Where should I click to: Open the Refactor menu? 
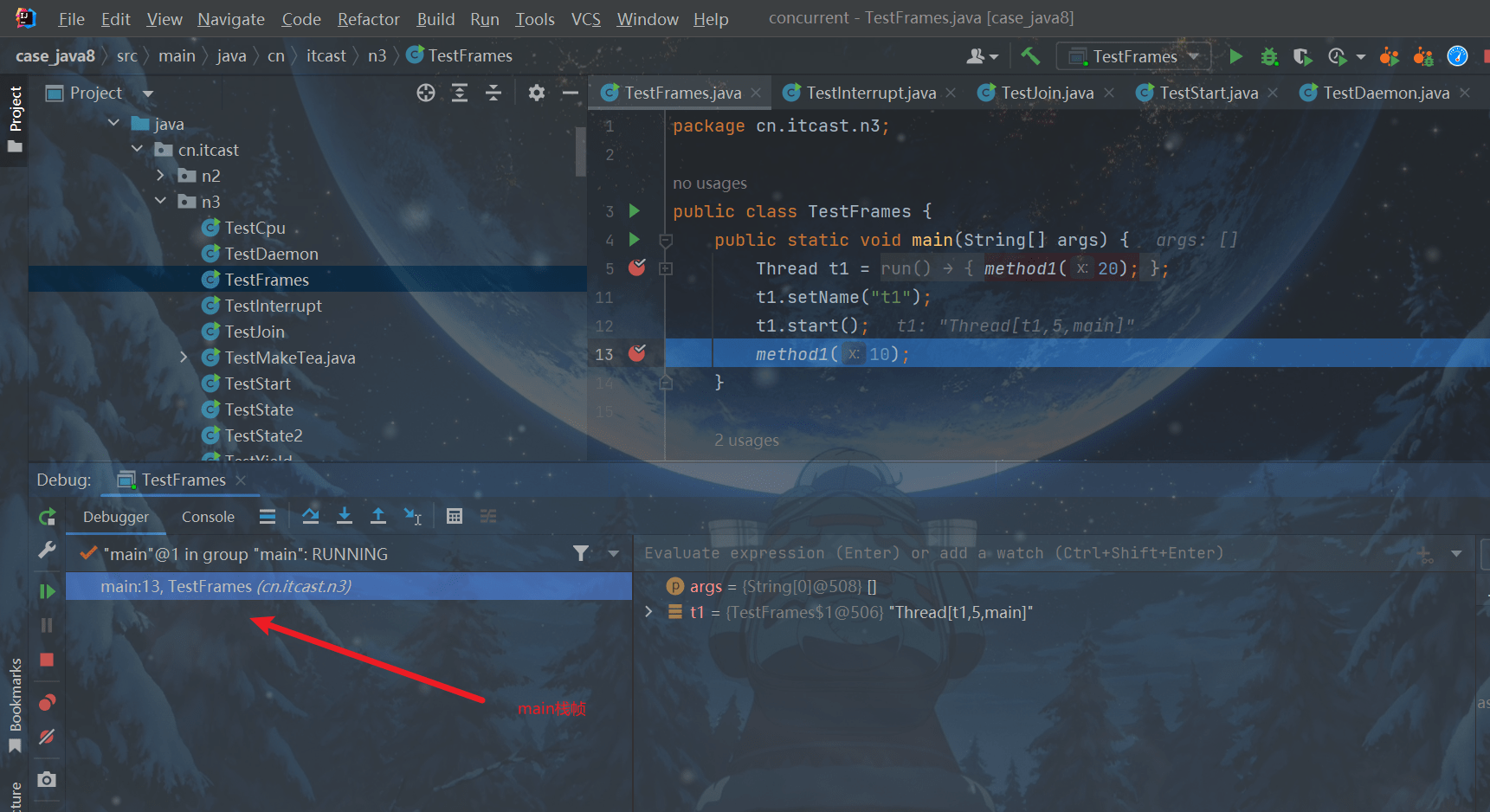pyautogui.click(x=368, y=19)
